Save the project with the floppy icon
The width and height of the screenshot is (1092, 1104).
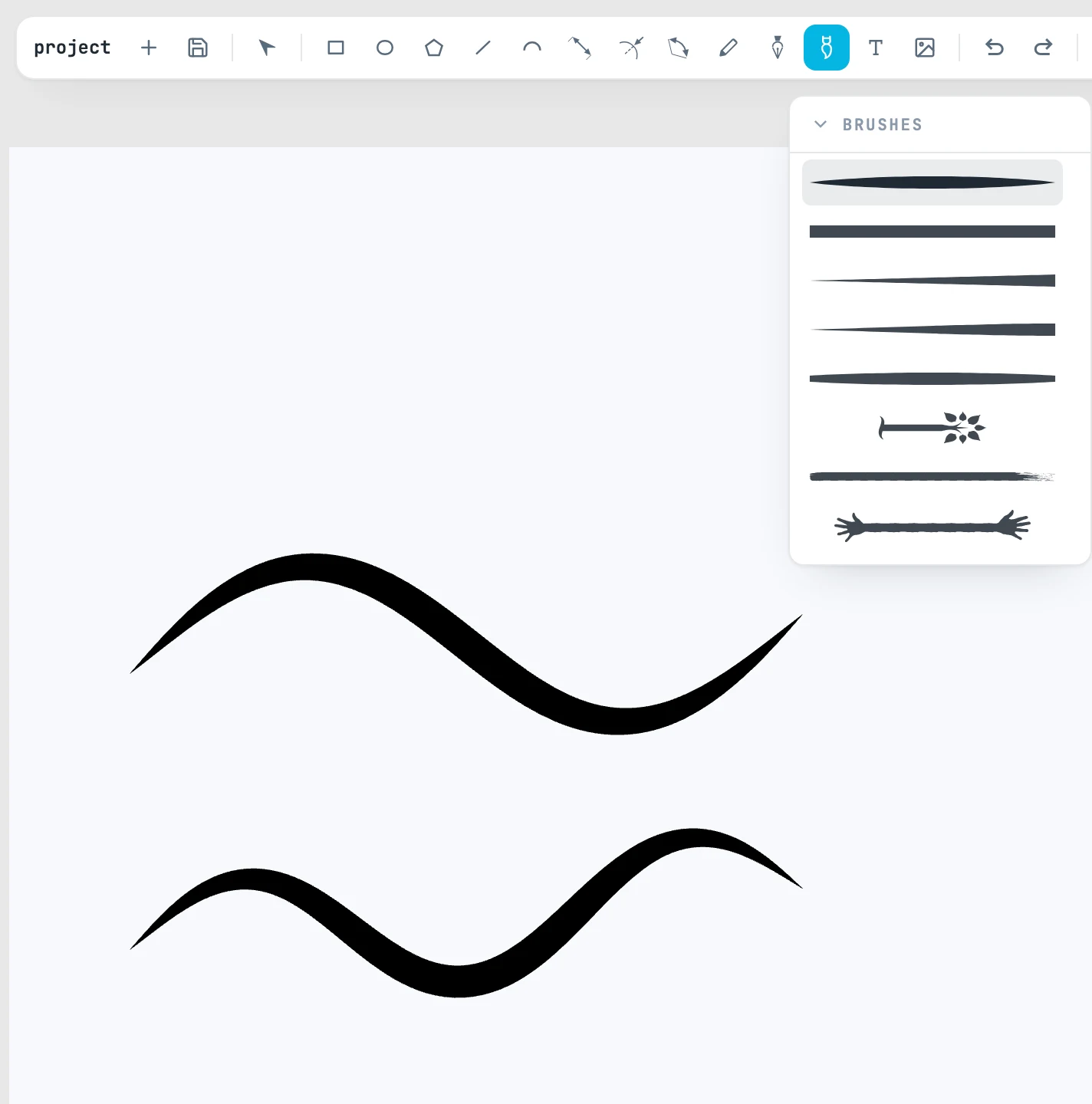pyautogui.click(x=198, y=48)
